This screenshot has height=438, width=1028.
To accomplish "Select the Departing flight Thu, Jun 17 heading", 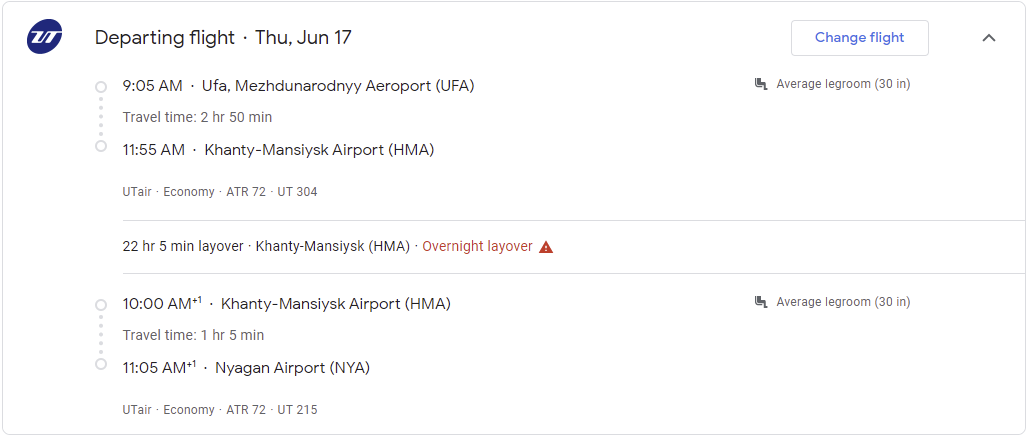I will click(223, 38).
